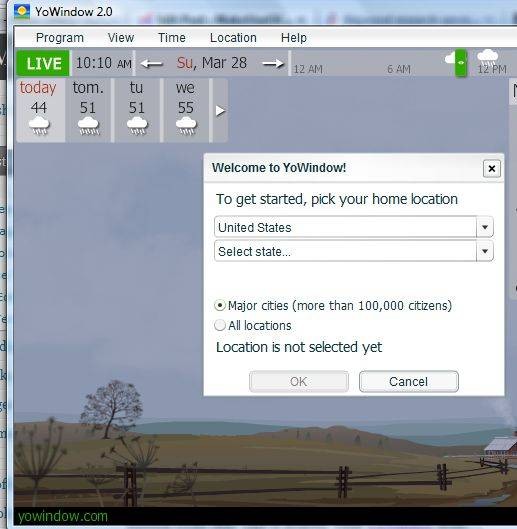The height and width of the screenshot is (529, 517).
Task: Expand state list with arrow button
Action: coord(485,251)
